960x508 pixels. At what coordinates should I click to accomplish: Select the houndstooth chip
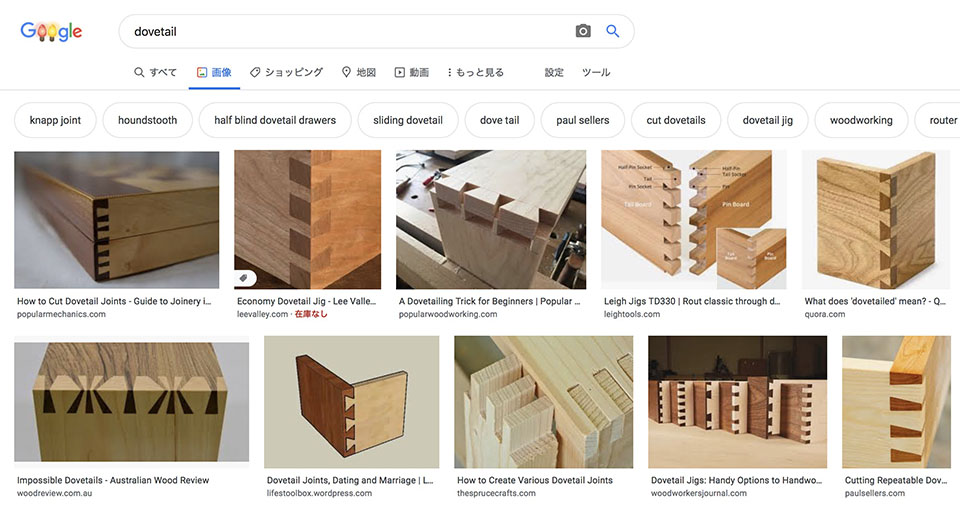point(148,120)
